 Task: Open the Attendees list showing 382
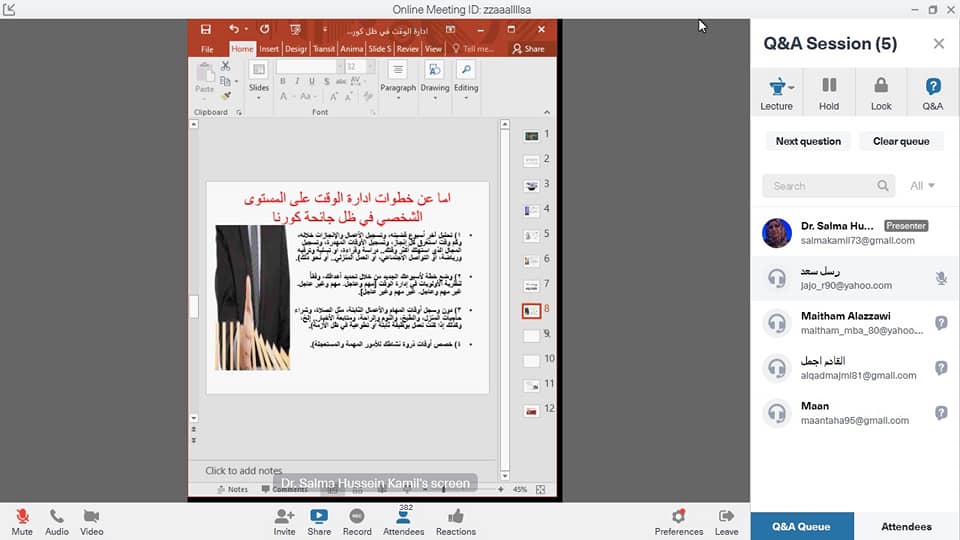[x=404, y=521]
